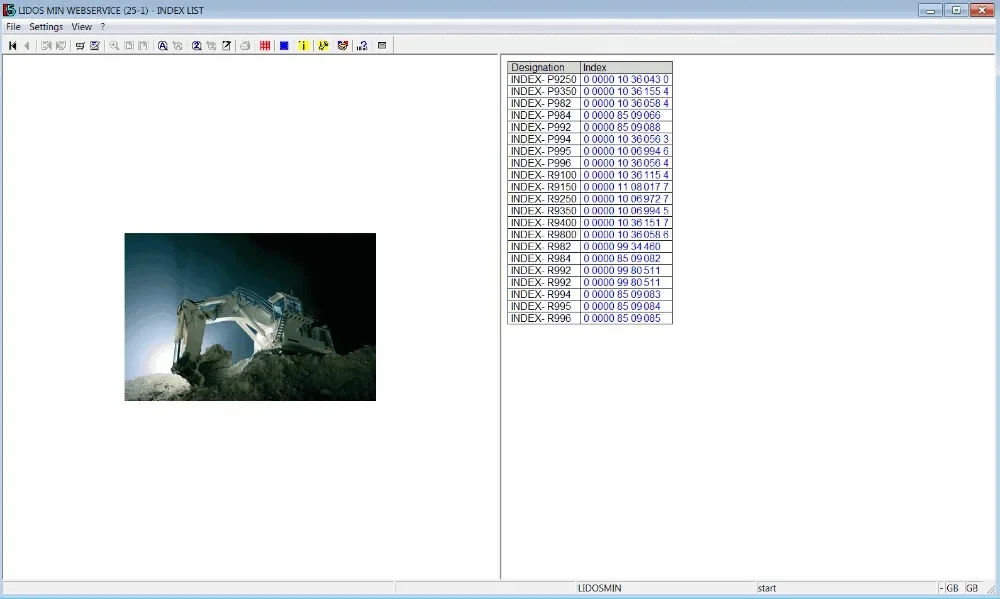Click the first-page navigation arrow icon

pyautogui.click(x=13, y=45)
